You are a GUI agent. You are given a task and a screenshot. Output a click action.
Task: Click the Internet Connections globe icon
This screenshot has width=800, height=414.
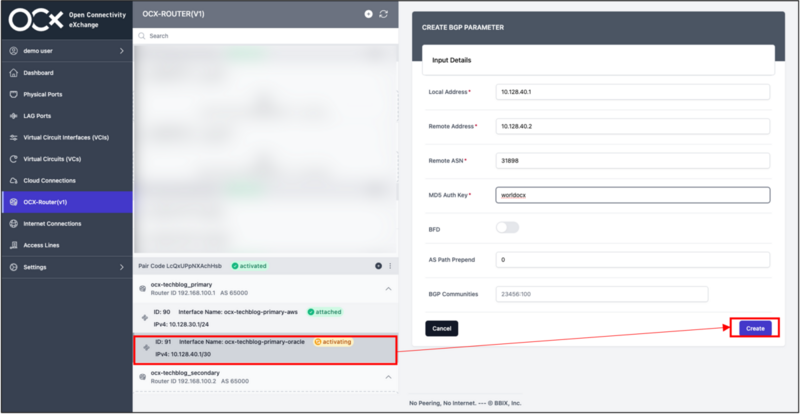click(14, 224)
